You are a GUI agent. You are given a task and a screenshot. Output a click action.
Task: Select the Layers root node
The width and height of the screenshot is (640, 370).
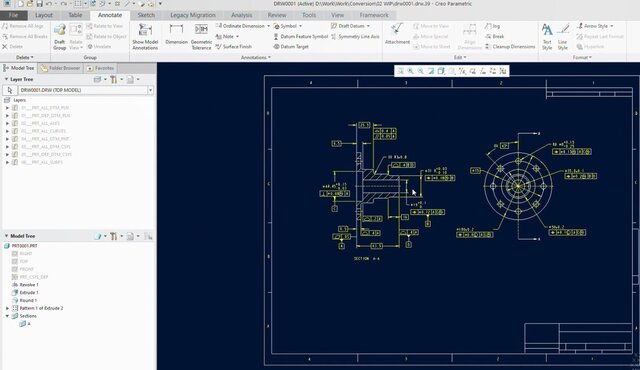click(x=15, y=100)
